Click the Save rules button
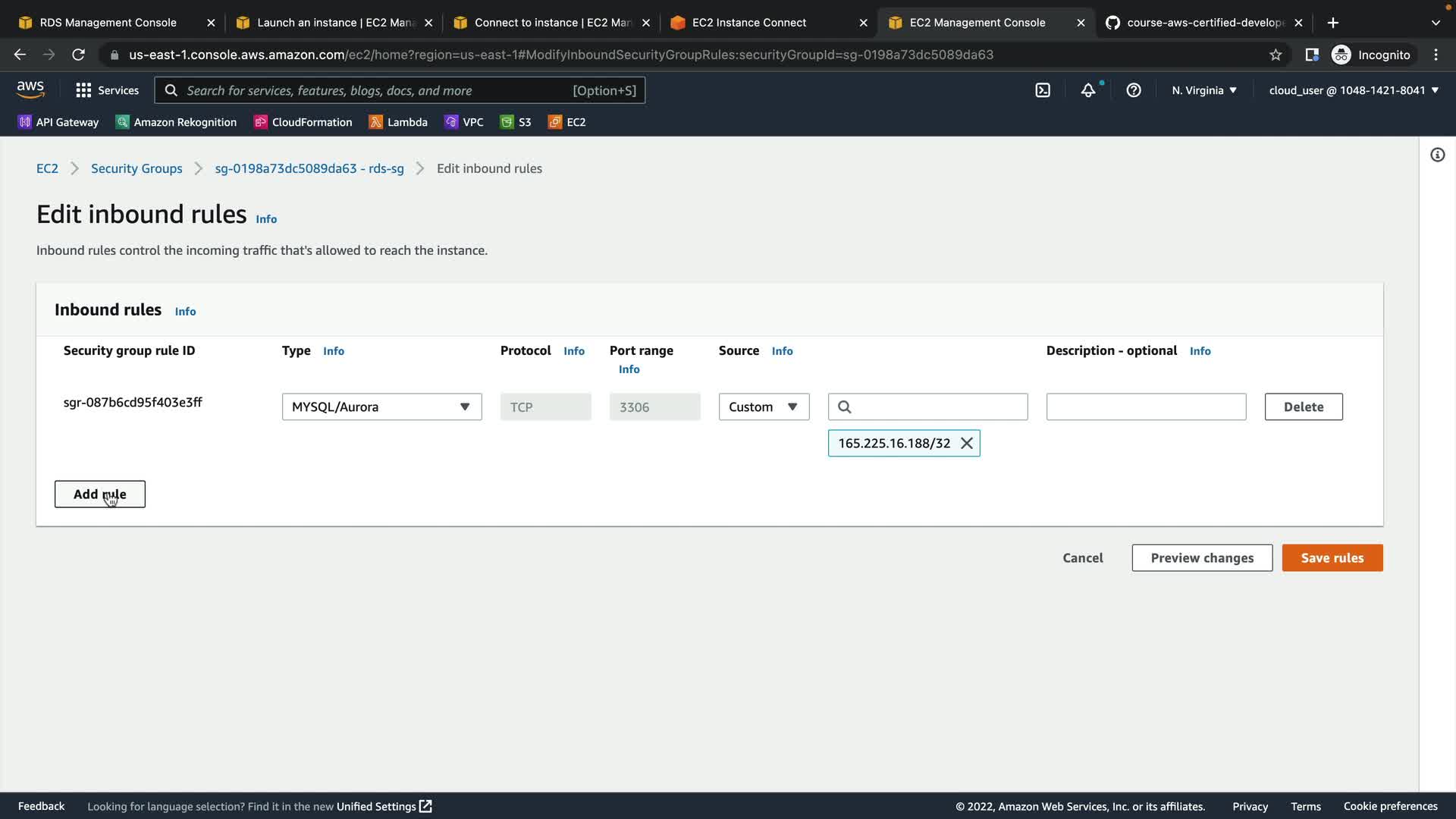1456x819 pixels. (x=1332, y=558)
